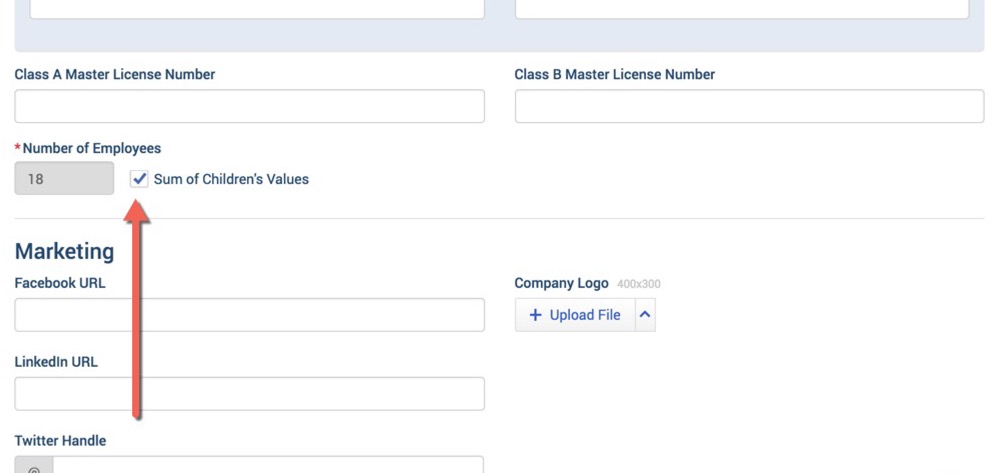Click the top-left partially visible input field
The height and width of the screenshot is (473, 998).
click(x=257, y=9)
